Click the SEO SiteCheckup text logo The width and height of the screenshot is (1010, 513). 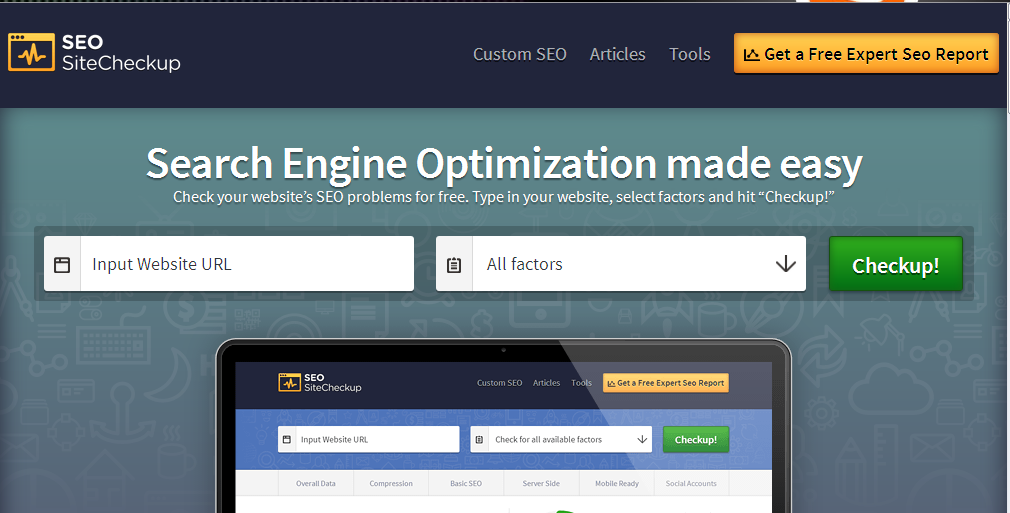pyautogui.click(x=121, y=52)
